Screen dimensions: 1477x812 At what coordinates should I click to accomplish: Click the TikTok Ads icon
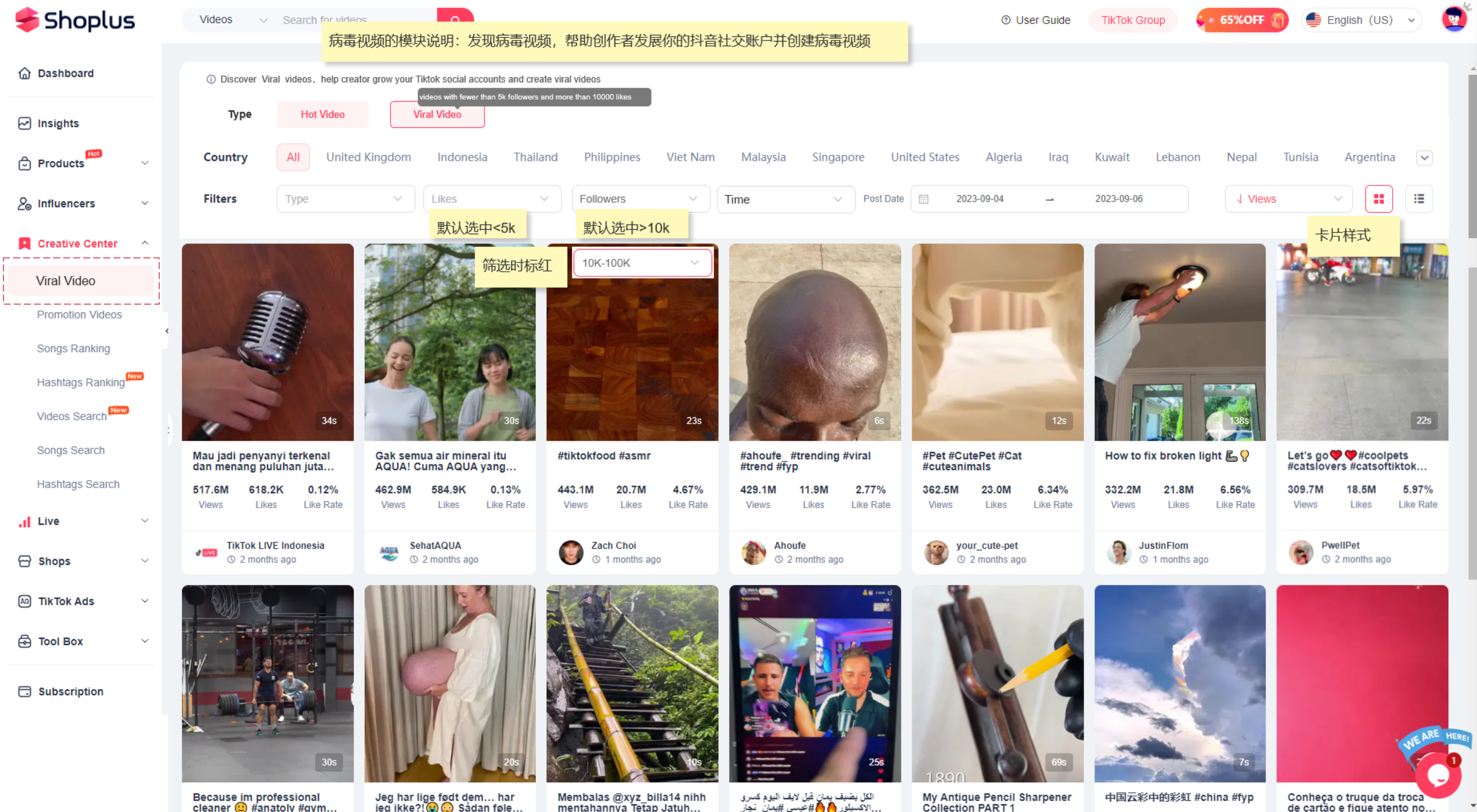(24, 601)
